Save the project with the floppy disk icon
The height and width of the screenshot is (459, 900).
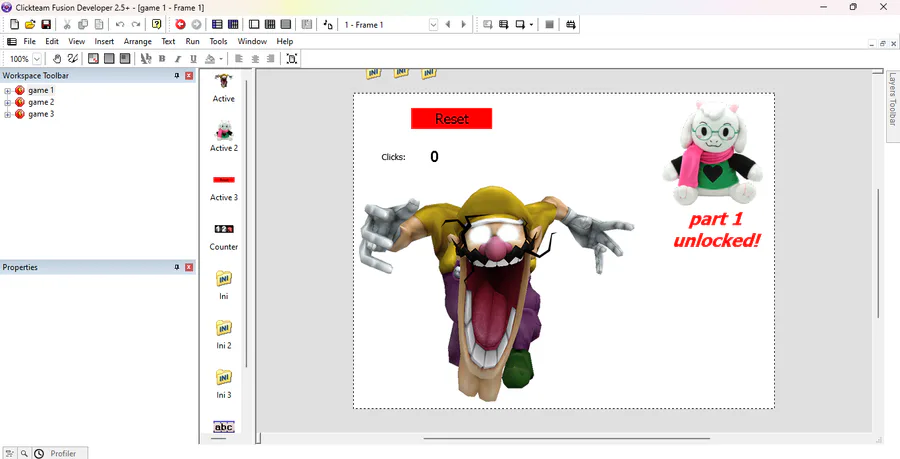(46, 25)
